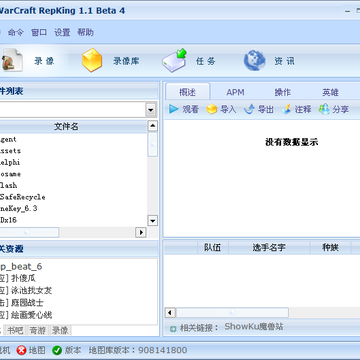This screenshot has height=360, width=360.
Task: Open the 命令 menu
Action: [16, 32]
